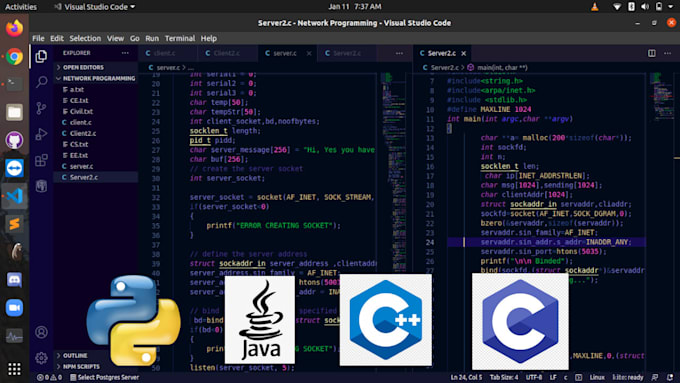Expand the NPM Scripts section
The width and height of the screenshot is (680, 383).
[95, 367]
